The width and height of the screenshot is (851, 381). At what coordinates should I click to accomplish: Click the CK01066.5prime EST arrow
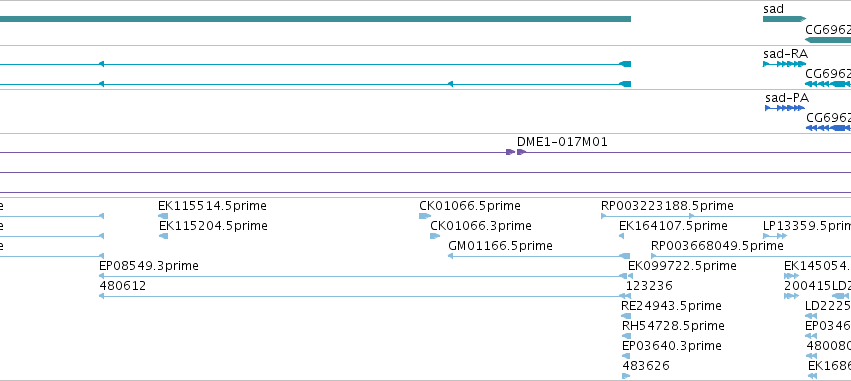(x=425, y=216)
